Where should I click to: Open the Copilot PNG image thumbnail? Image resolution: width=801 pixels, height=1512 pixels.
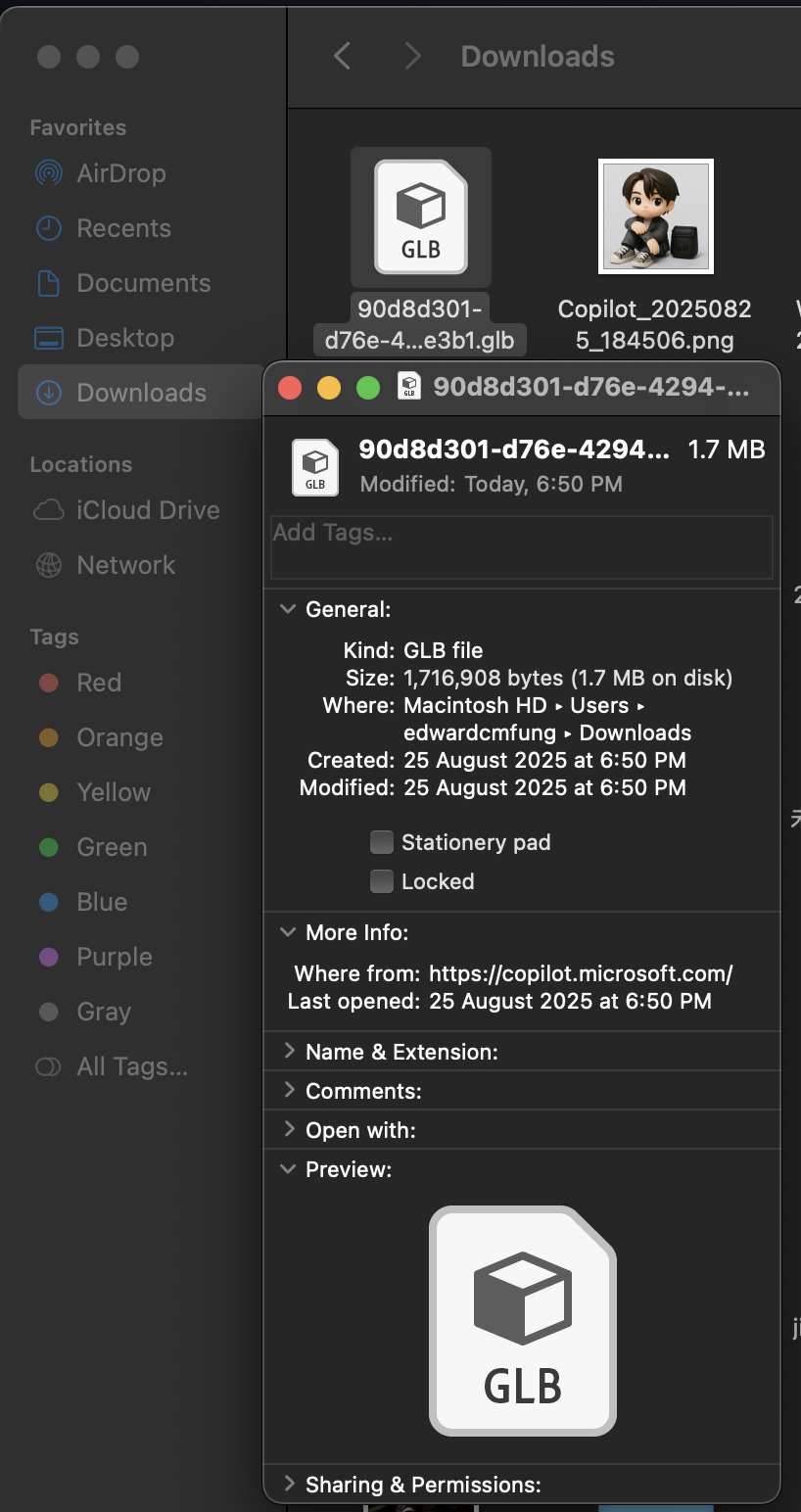point(655,216)
